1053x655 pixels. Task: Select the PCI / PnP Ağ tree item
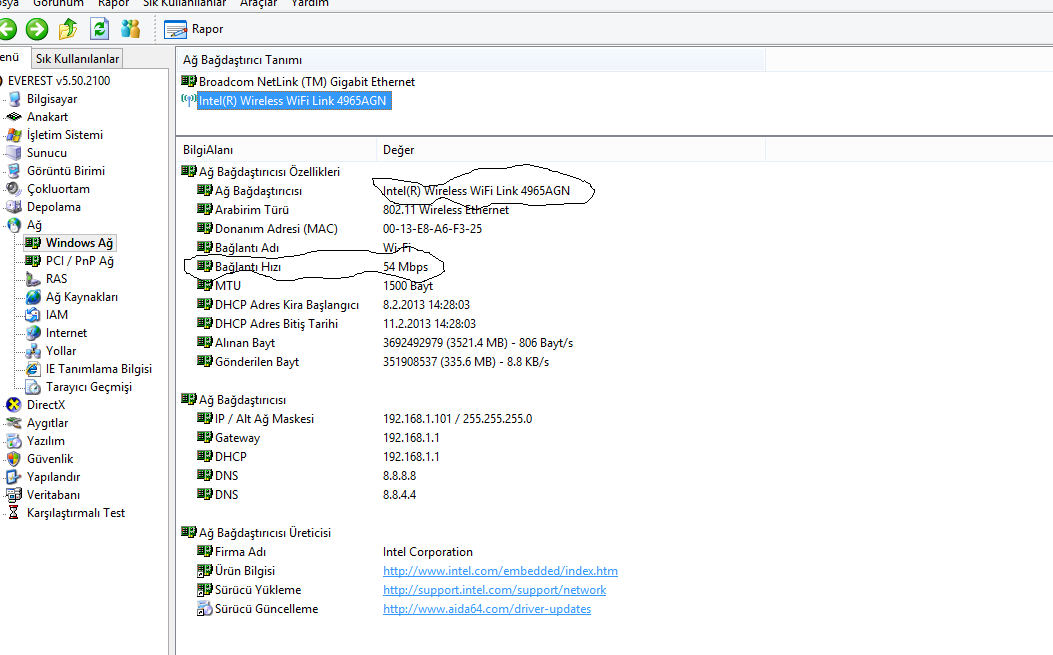coord(79,261)
